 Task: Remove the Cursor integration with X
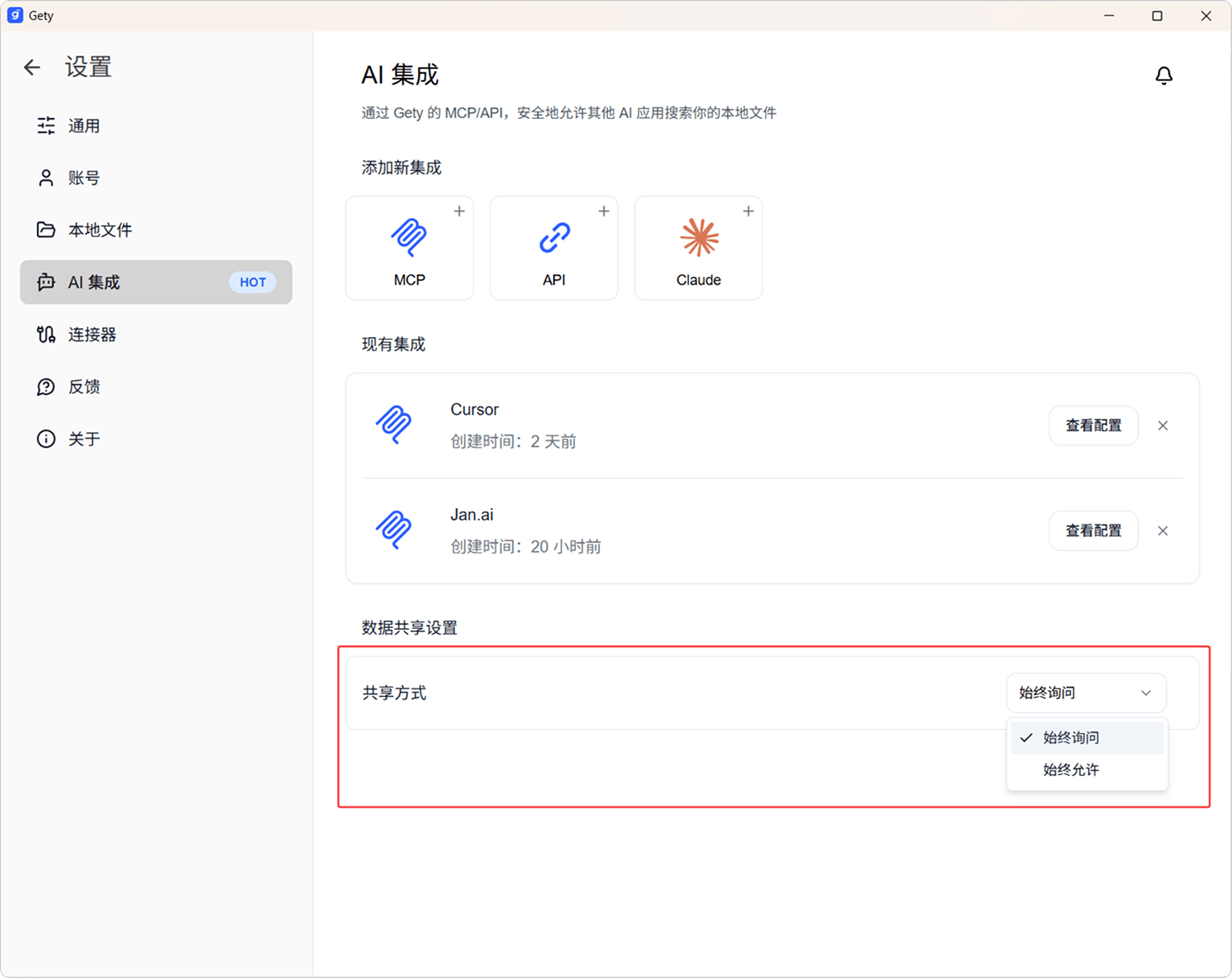point(1163,425)
